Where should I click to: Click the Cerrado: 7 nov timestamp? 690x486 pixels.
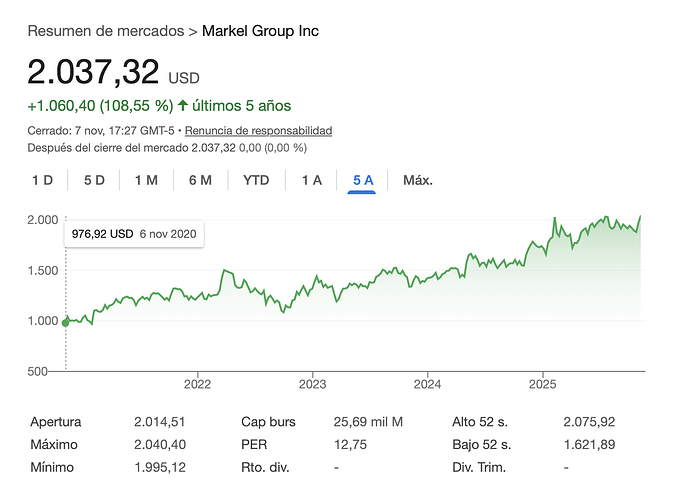[101, 131]
